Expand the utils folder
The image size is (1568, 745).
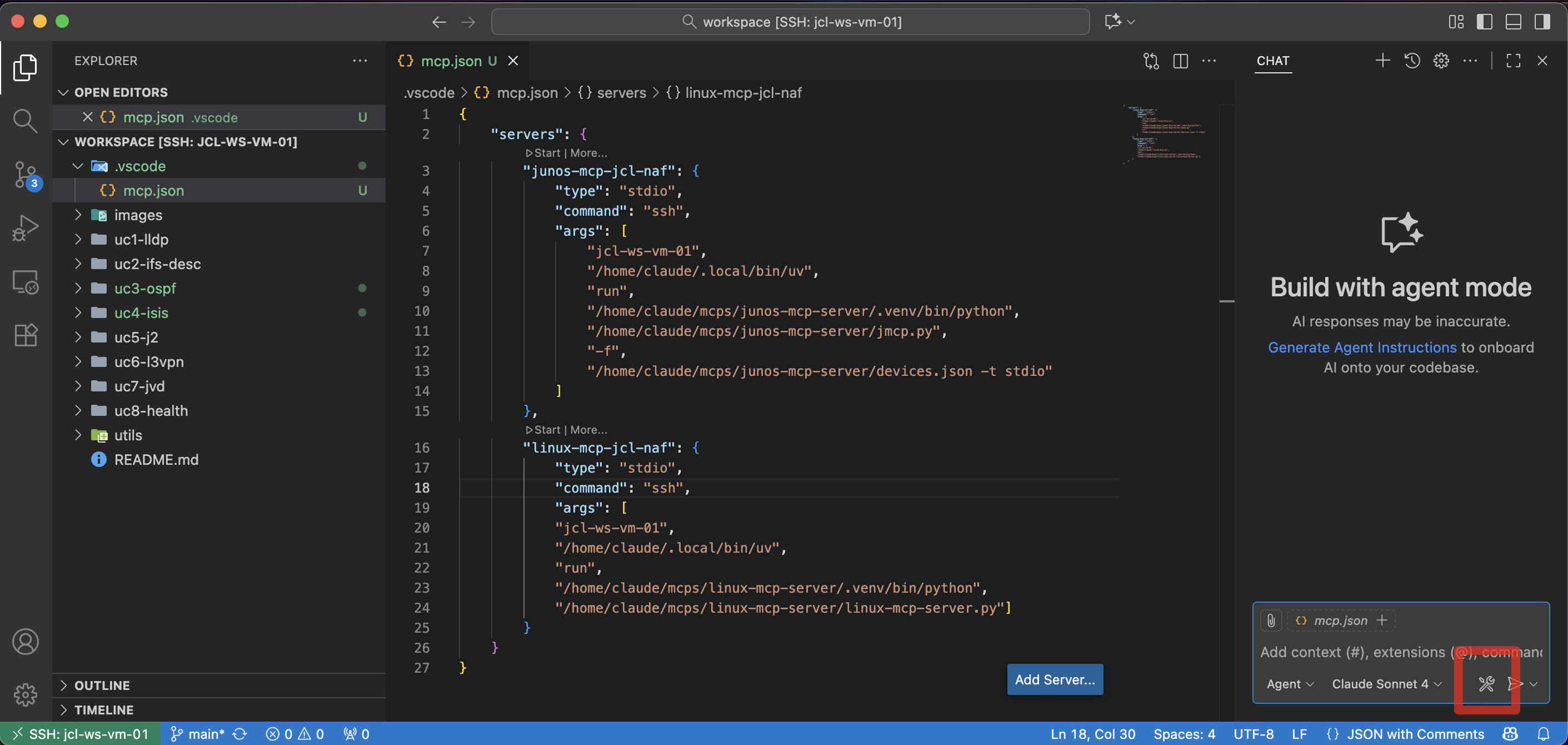78,434
